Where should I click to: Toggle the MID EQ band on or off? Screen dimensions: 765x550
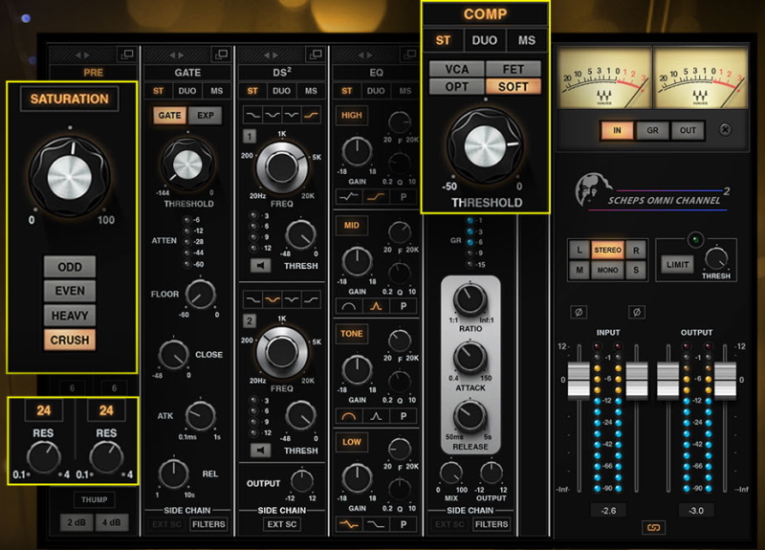click(x=352, y=225)
